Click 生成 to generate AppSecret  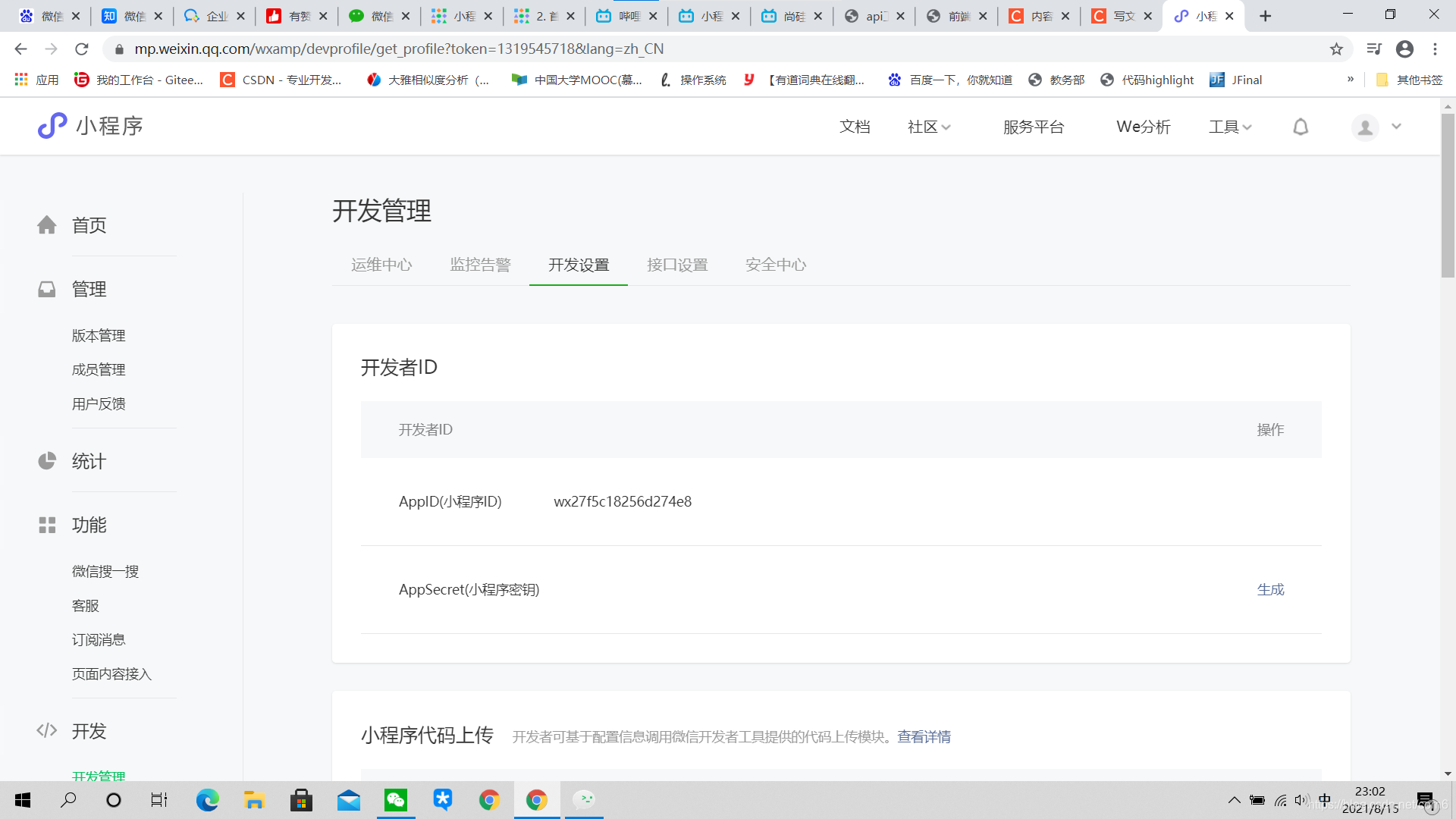[1270, 589]
